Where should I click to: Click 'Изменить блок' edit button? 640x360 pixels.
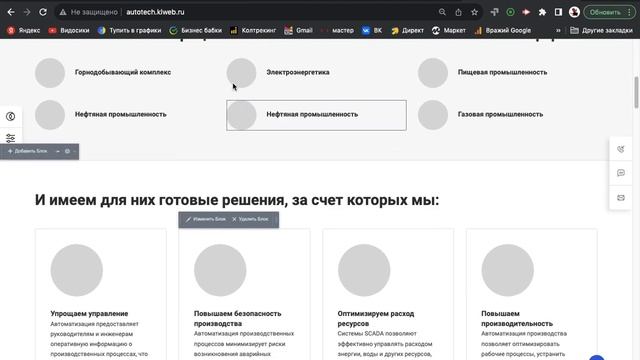click(206, 219)
